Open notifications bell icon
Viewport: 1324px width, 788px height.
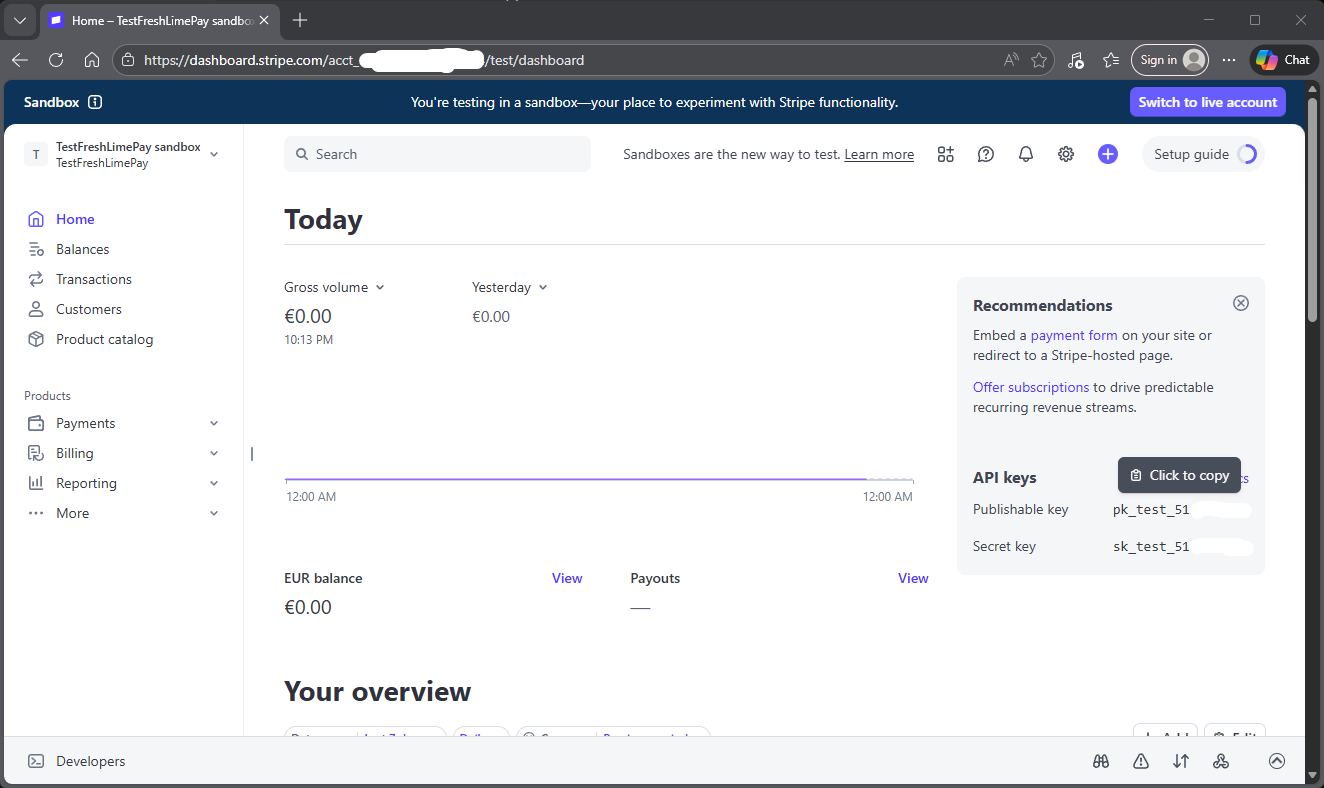1026,154
